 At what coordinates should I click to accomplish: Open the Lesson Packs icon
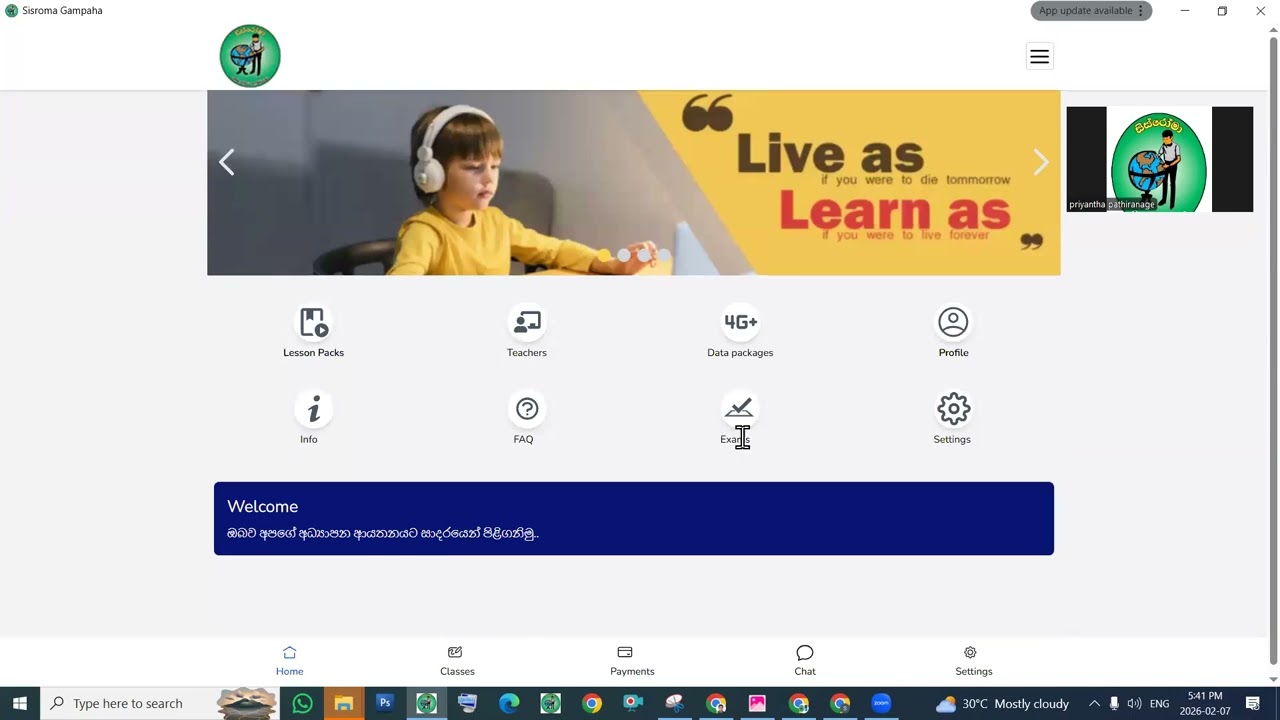tap(313, 322)
